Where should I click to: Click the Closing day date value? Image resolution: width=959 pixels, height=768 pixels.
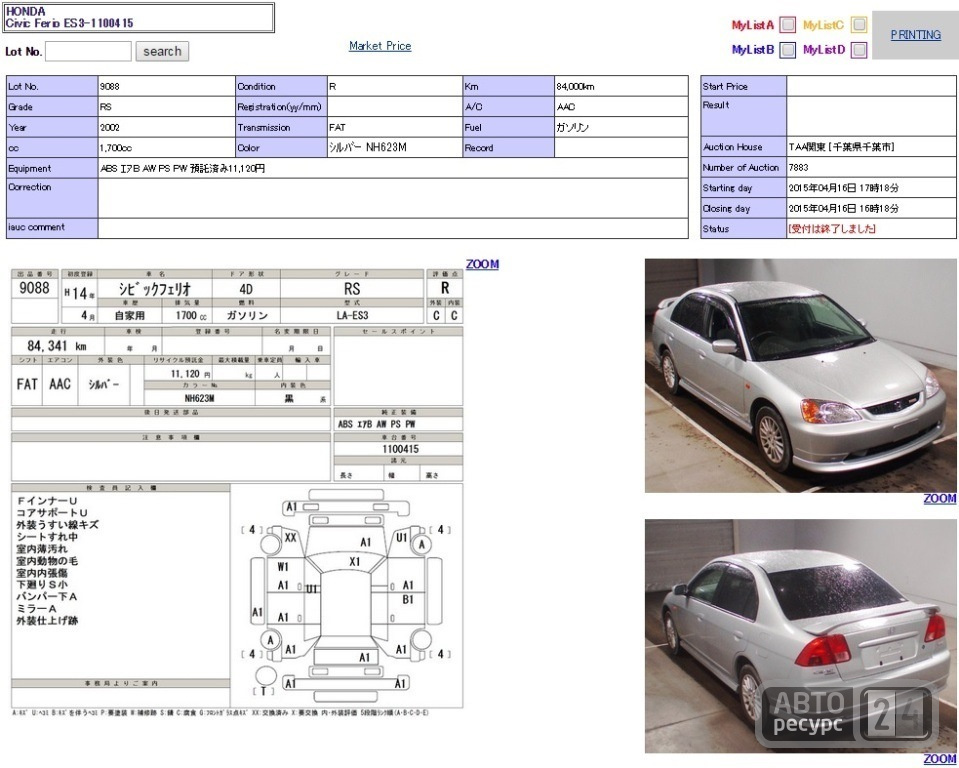click(843, 209)
